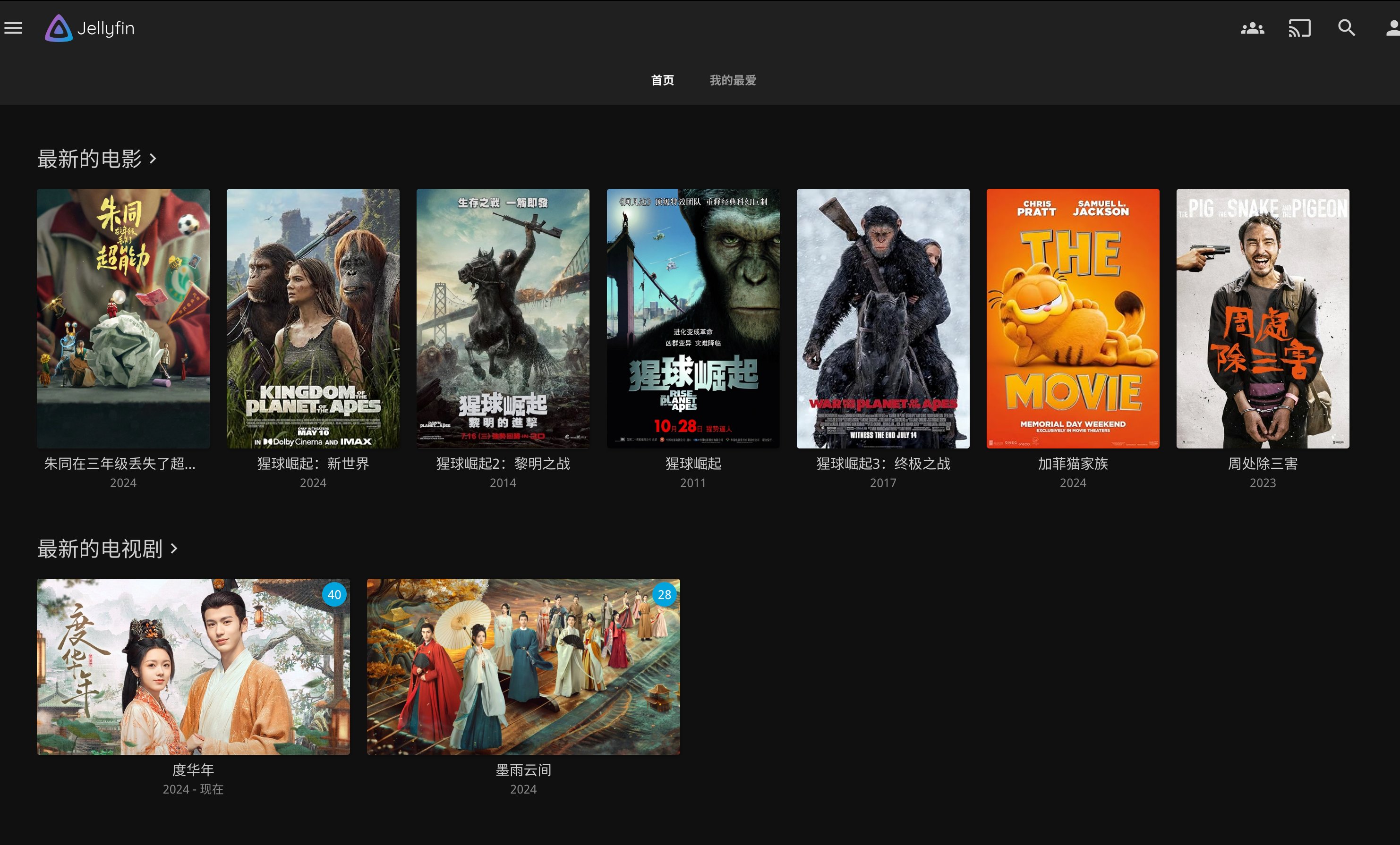Screen dimensions: 1400x845
Task: Switch to the 首页 tab
Action: point(663,80)
